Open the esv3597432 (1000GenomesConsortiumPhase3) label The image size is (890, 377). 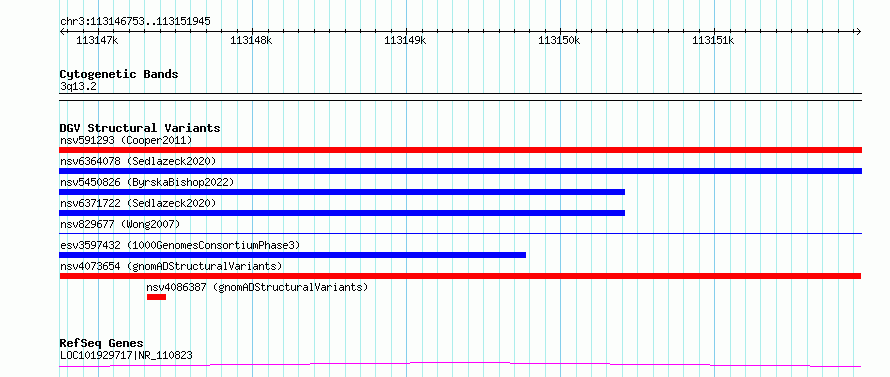coord(180,245)
